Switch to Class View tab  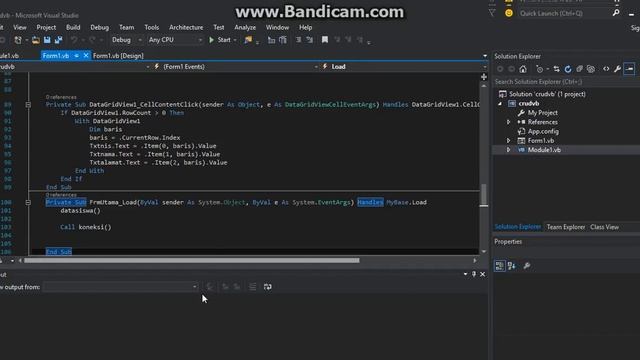[x=604, y=227]
